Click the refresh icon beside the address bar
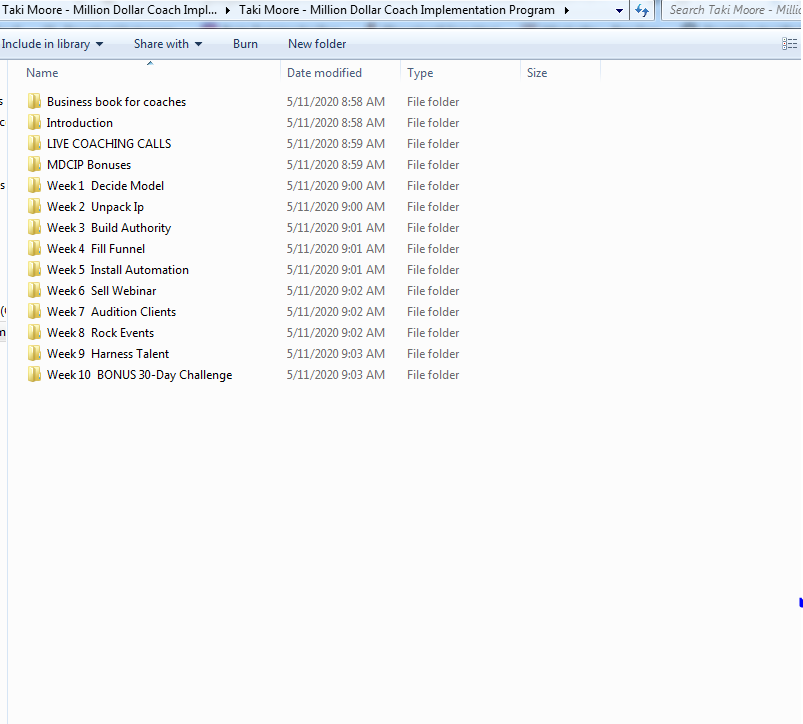The height and width of the screenshot is (724, 803). tap(642, 10)
